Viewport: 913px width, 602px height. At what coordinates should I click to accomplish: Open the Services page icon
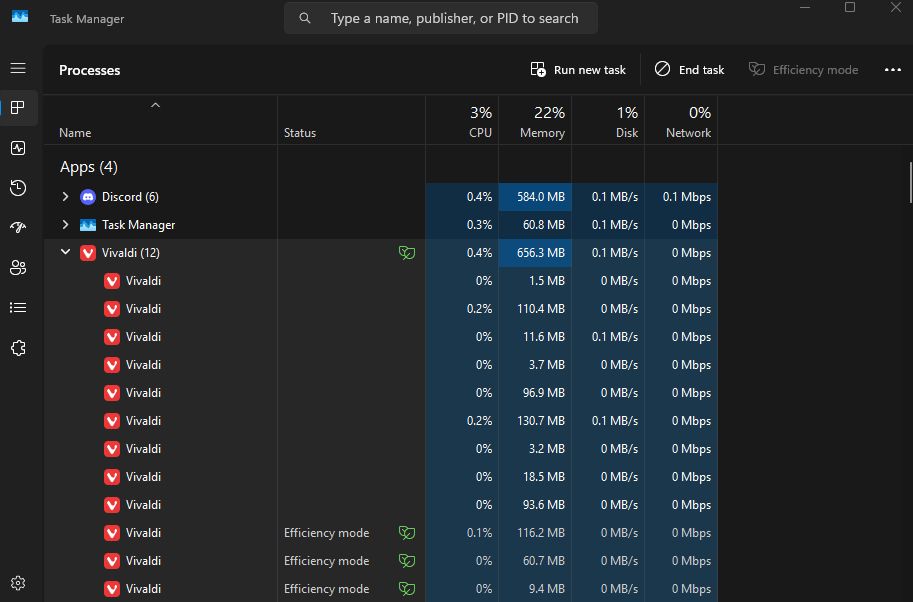pyautogui.click(x=18, y=348)
